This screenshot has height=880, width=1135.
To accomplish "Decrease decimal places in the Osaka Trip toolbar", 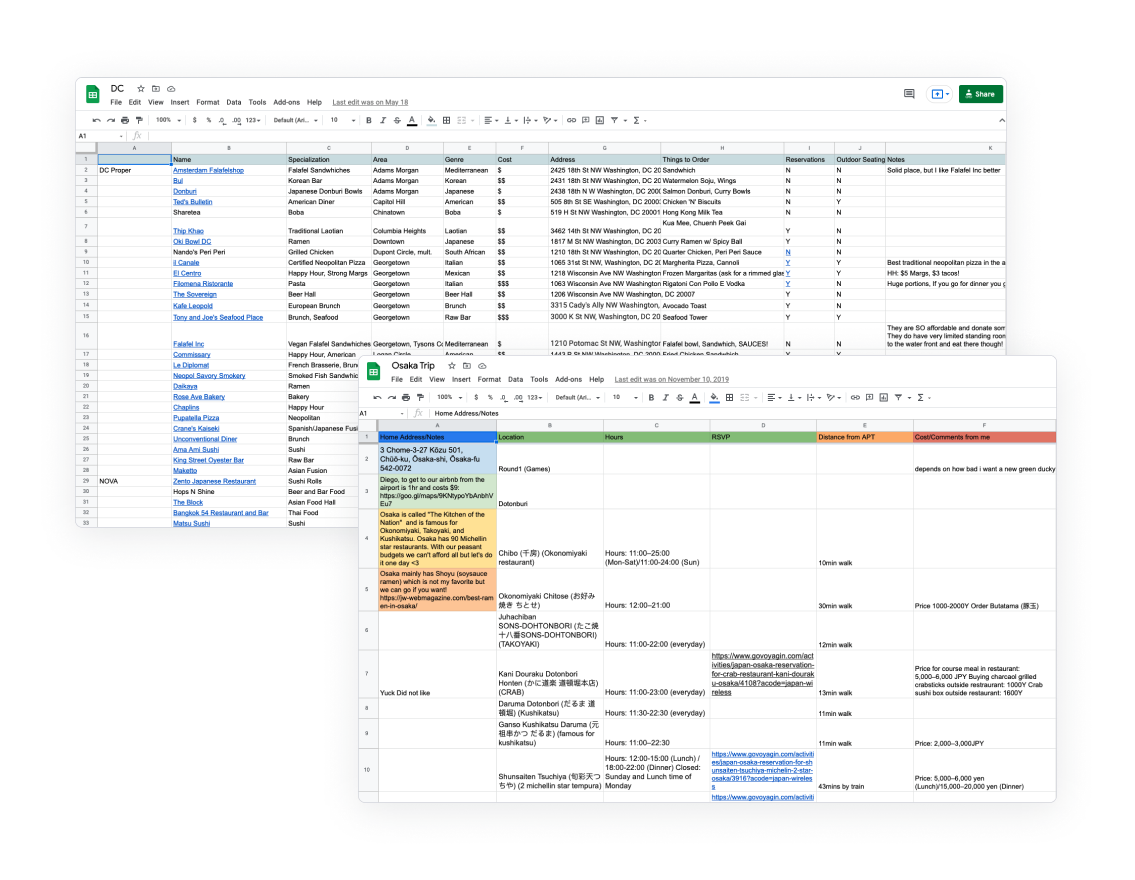I will click(504, 397).
